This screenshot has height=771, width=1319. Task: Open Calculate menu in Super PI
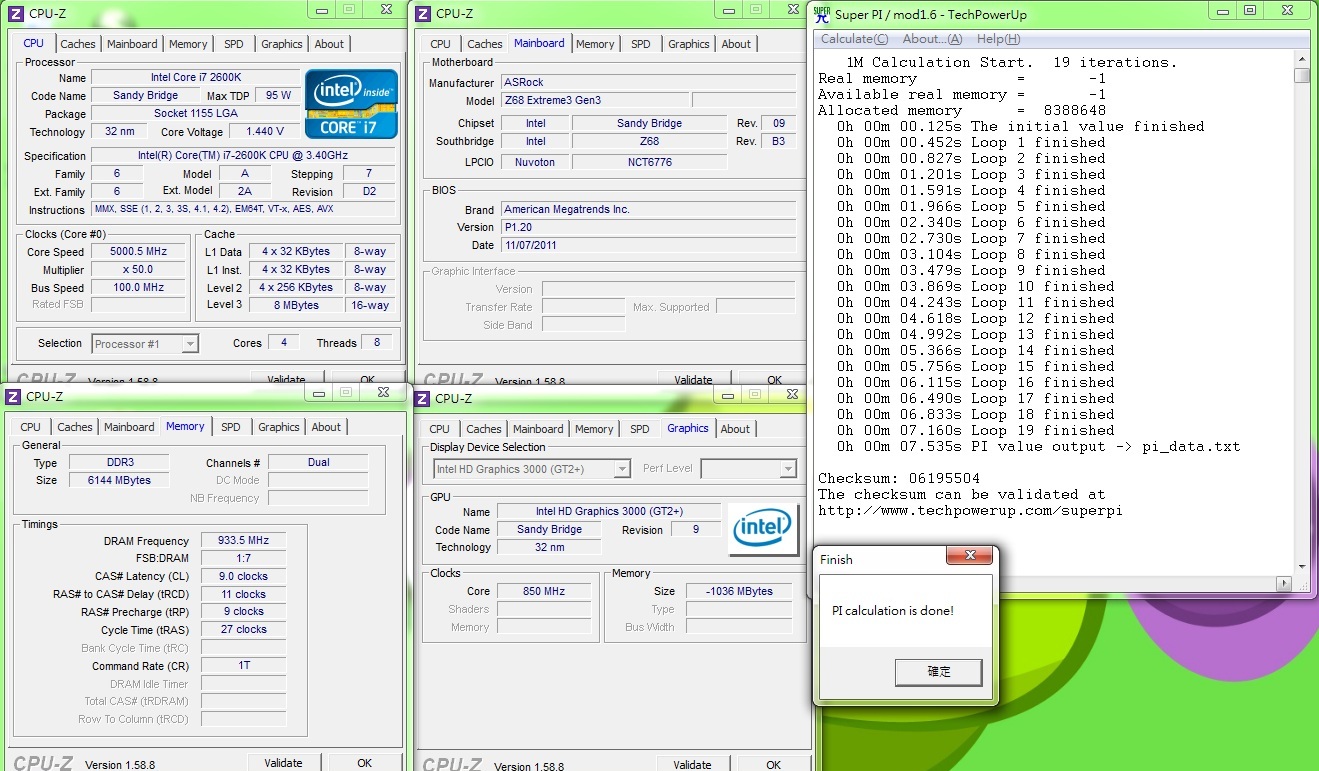[x=853, y=39]
